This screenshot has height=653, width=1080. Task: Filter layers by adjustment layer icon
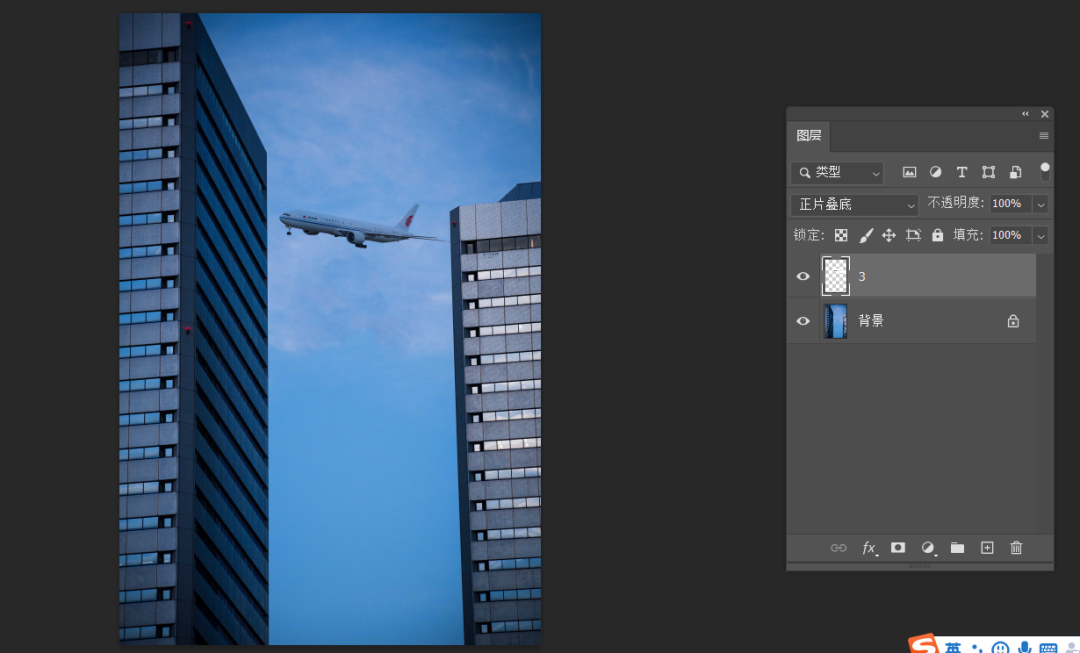(x=935, y=172)
